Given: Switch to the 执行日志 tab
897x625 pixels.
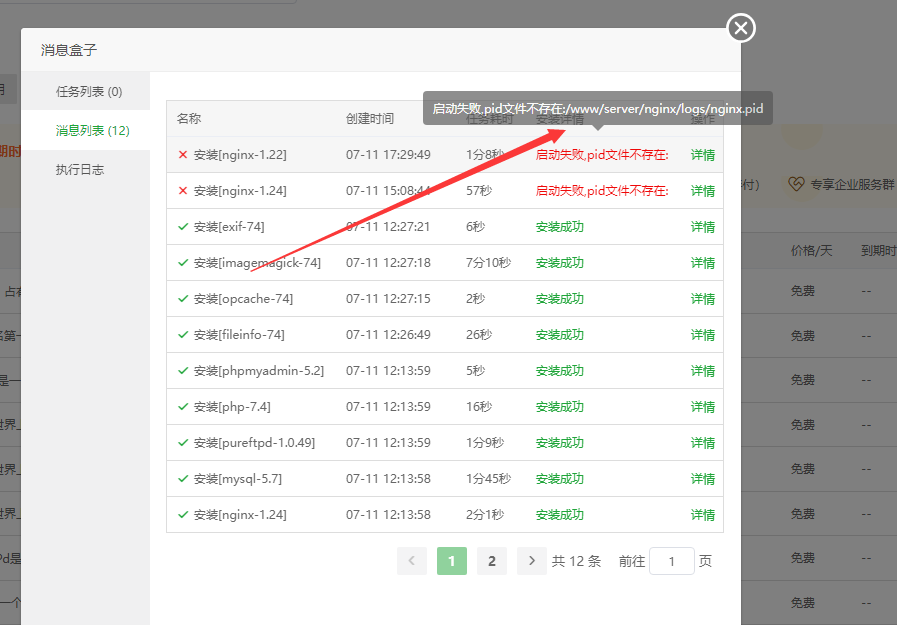Looking at the screenshot, I should [x=80, y=169].
